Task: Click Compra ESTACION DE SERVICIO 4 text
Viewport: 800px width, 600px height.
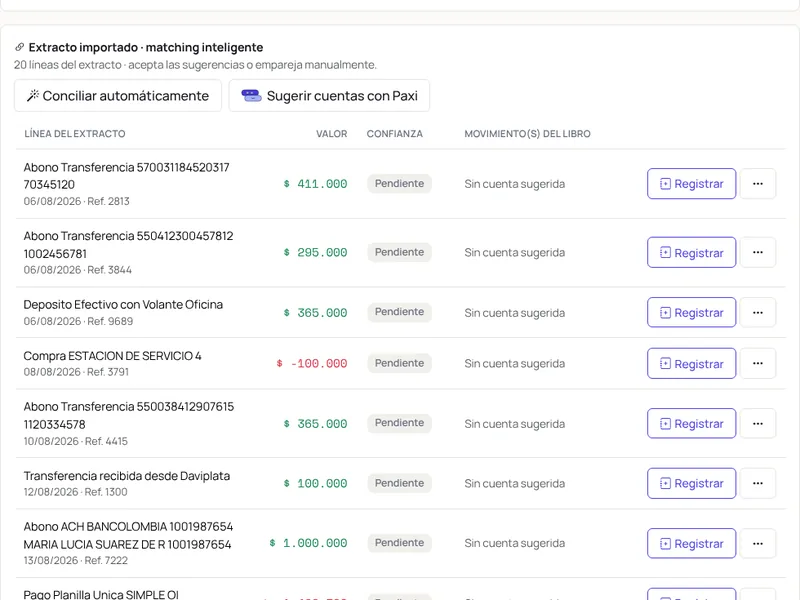Action: 112,356
